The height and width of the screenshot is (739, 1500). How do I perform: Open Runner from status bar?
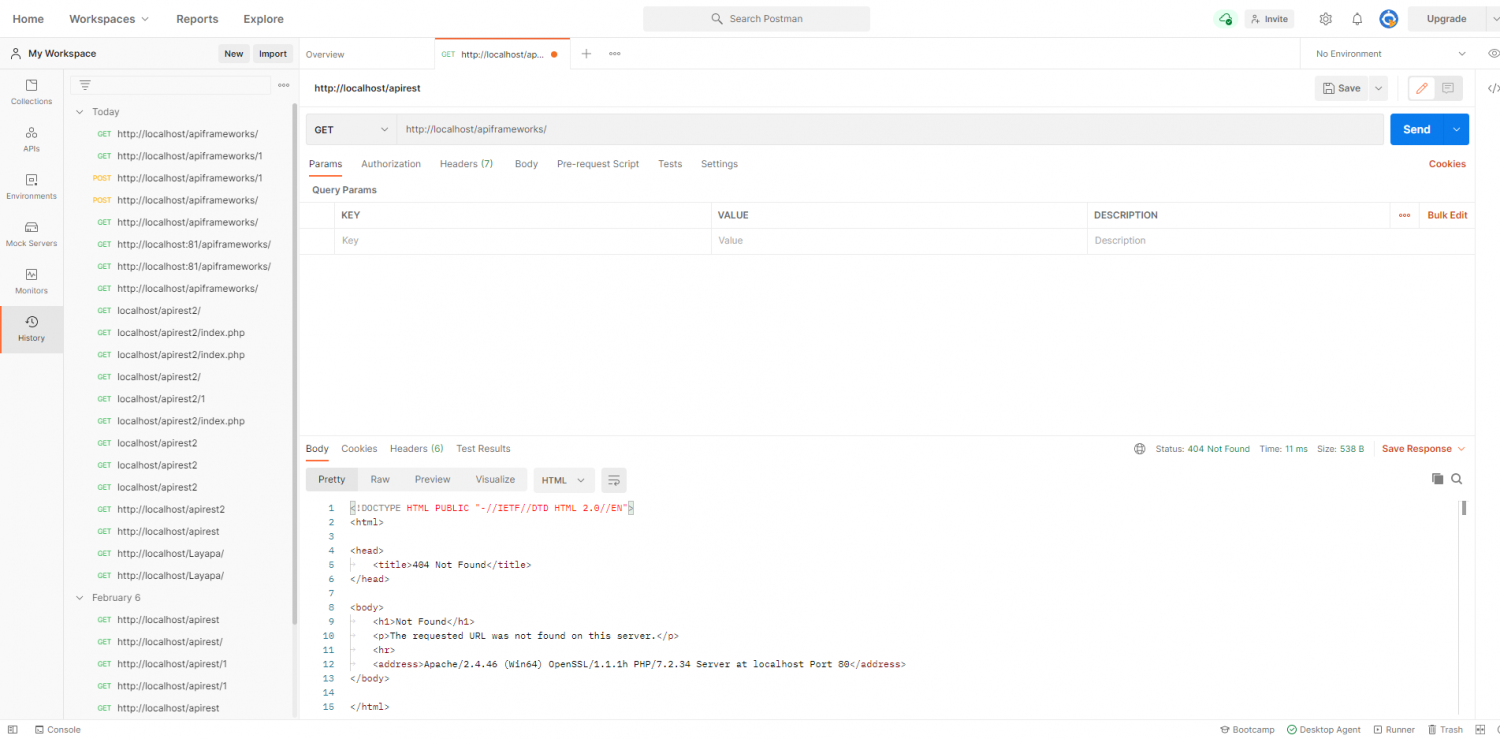[1394, 730]
